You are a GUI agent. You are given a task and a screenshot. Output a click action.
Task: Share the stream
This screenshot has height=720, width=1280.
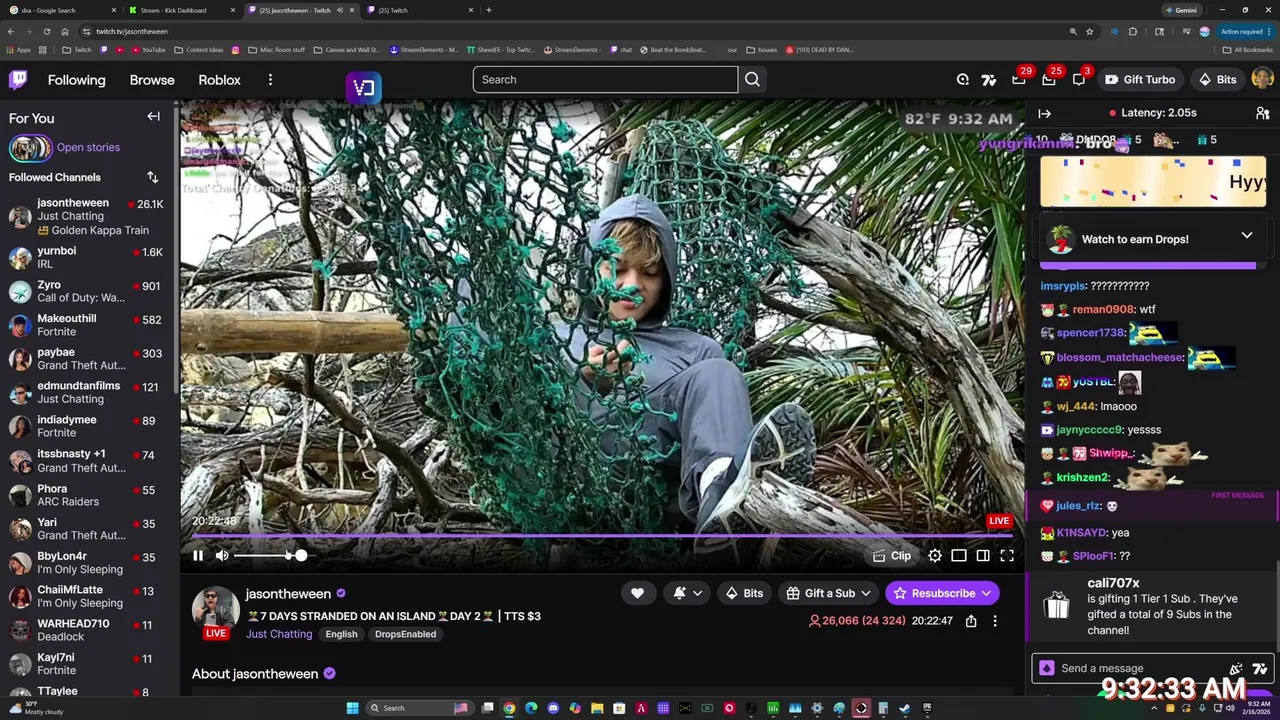tap(971, 621)
